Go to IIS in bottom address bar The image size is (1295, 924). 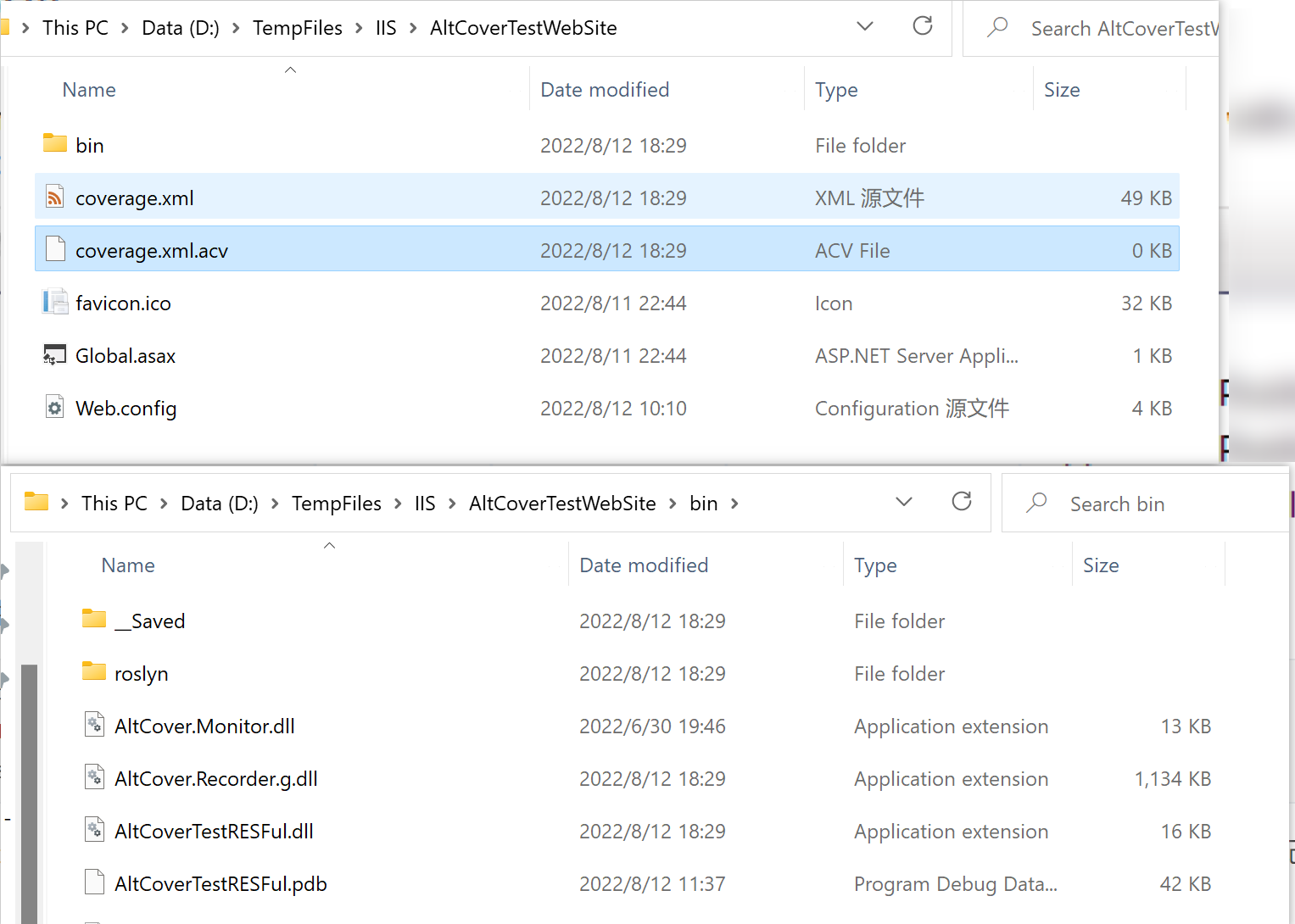[x=425, y=504]
